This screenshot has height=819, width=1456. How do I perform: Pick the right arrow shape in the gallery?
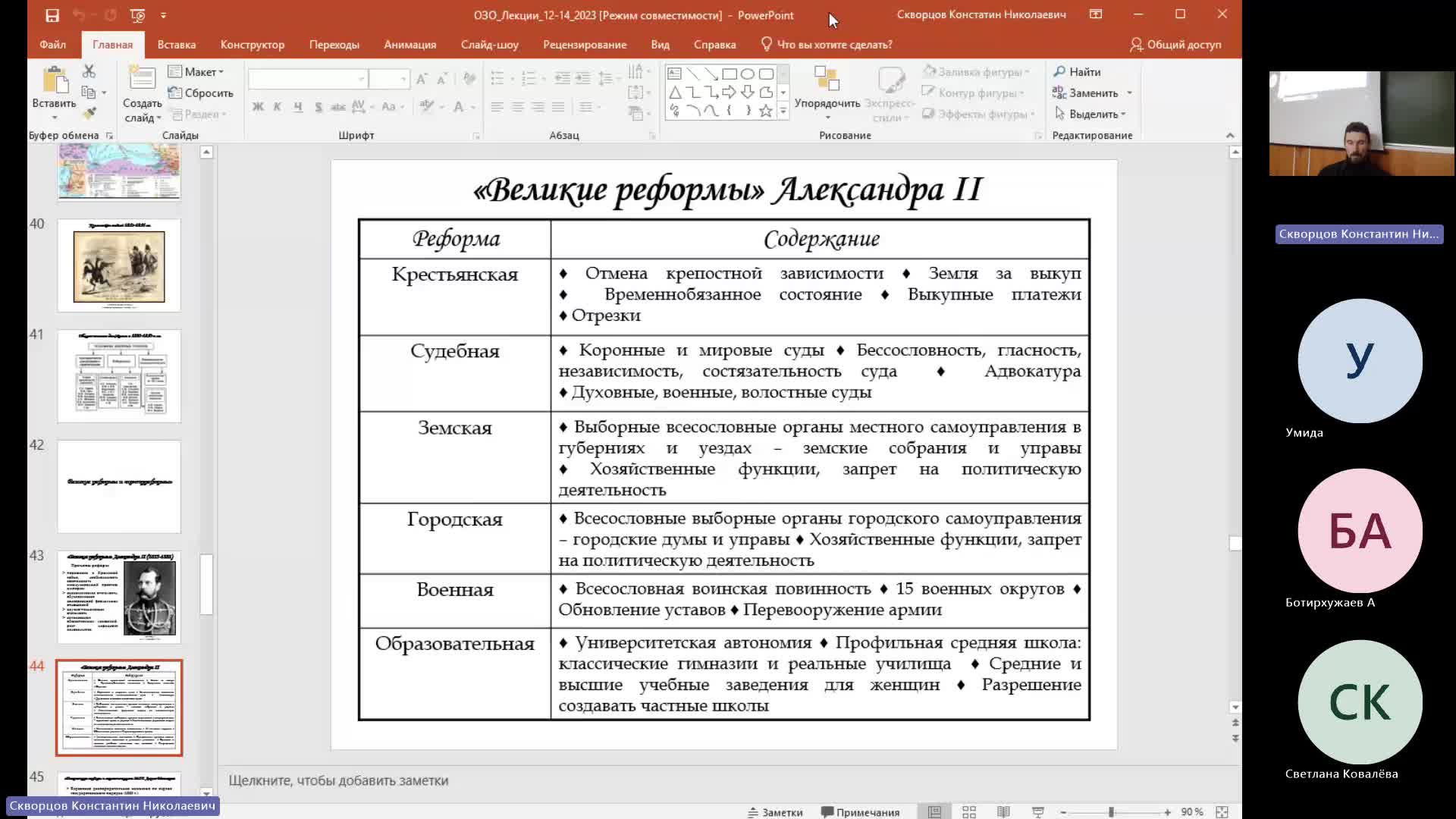pyautogui.click(x=730, y=93)
